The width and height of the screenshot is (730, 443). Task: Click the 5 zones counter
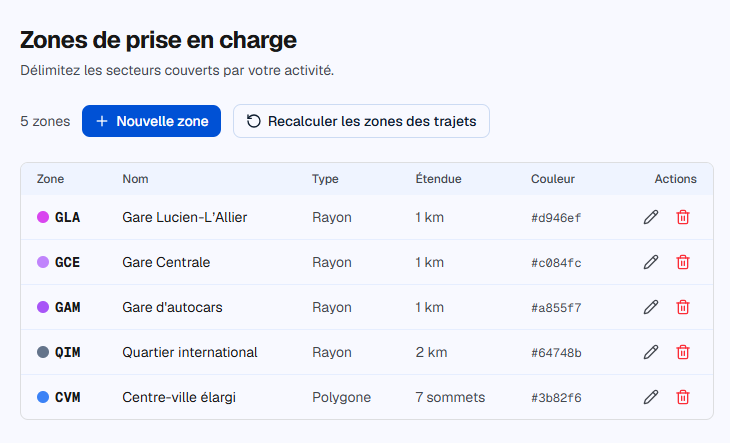[x=45, y=121]
